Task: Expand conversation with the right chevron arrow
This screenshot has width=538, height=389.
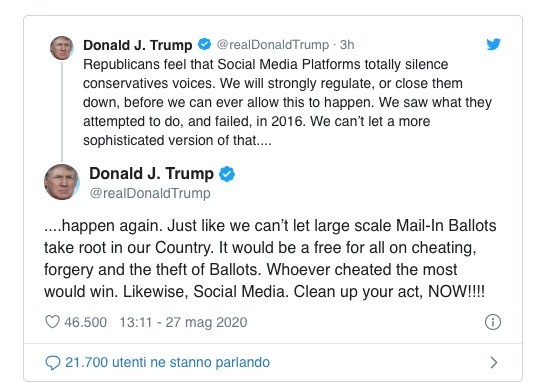Action: (493, 363)
